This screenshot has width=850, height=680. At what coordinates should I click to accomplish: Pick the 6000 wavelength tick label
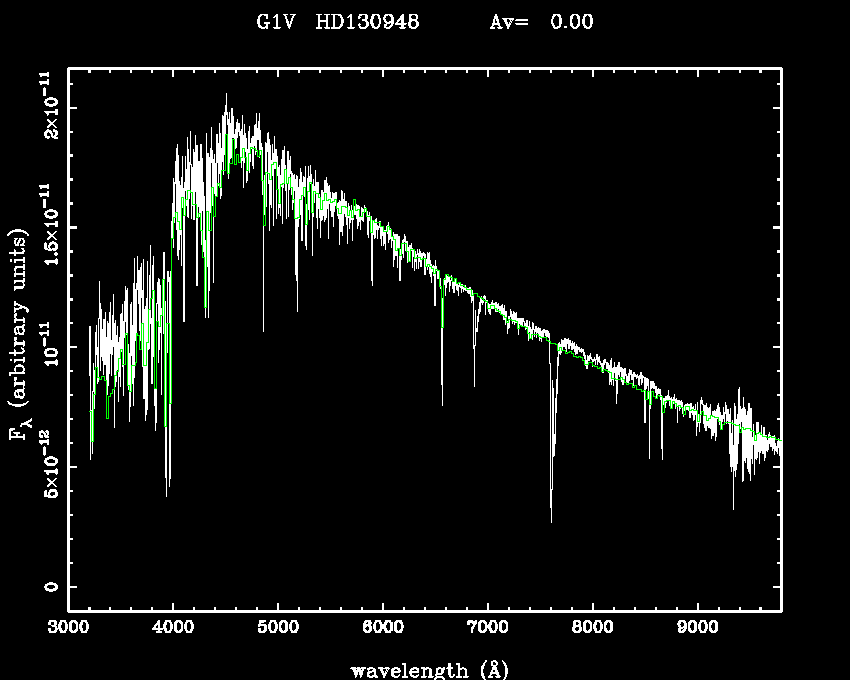(x=383, y=629)
